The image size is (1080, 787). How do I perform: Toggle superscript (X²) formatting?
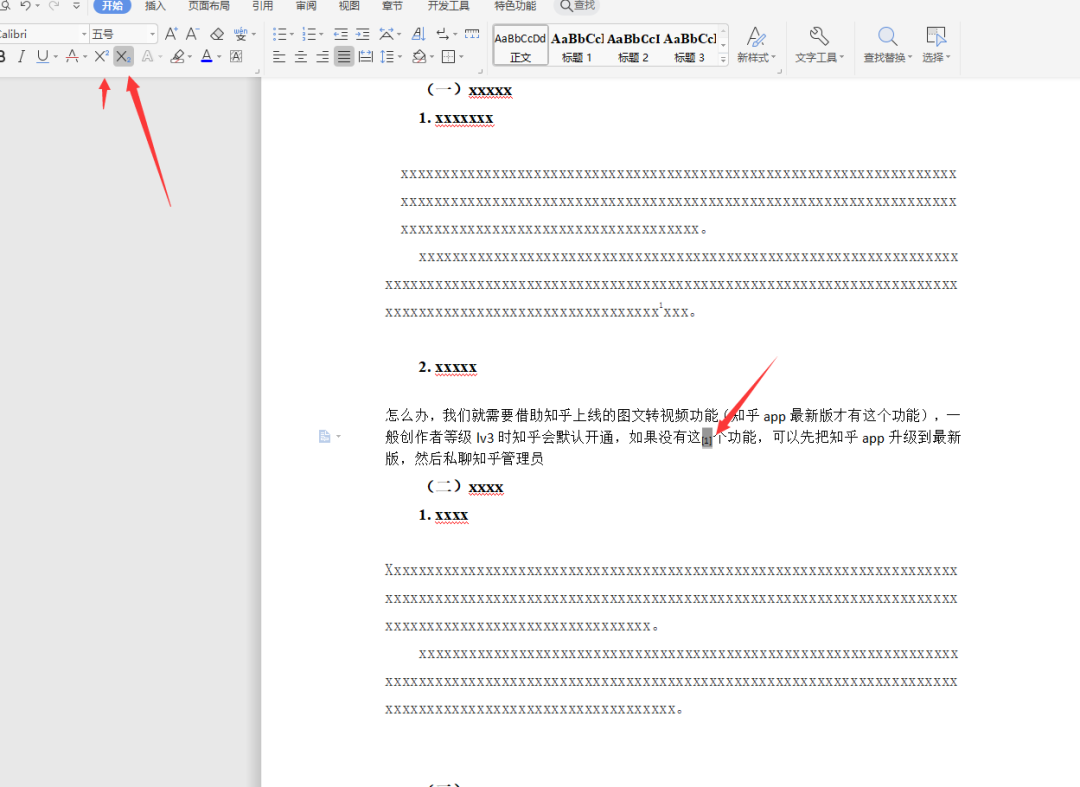point(101,57)
